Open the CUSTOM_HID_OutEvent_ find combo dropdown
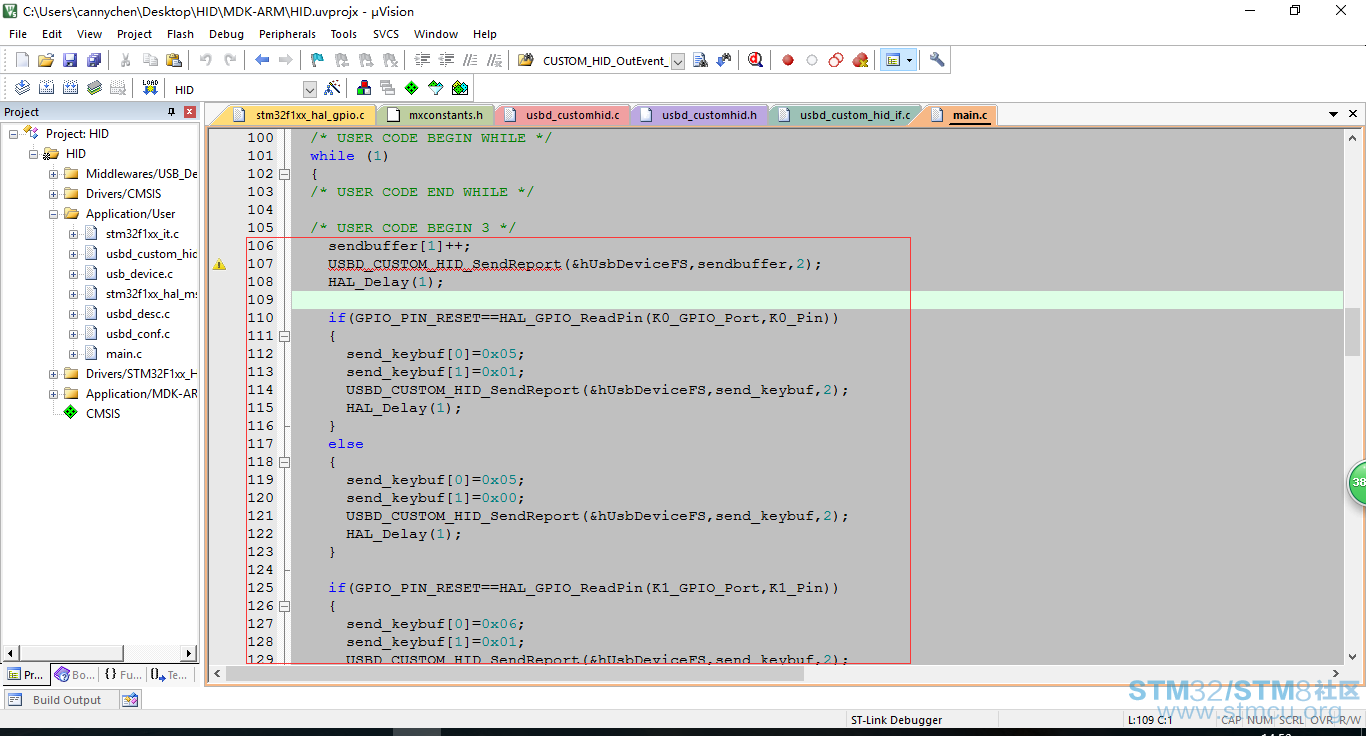This screenshot has height=736, width=1366. pos(677,61)
